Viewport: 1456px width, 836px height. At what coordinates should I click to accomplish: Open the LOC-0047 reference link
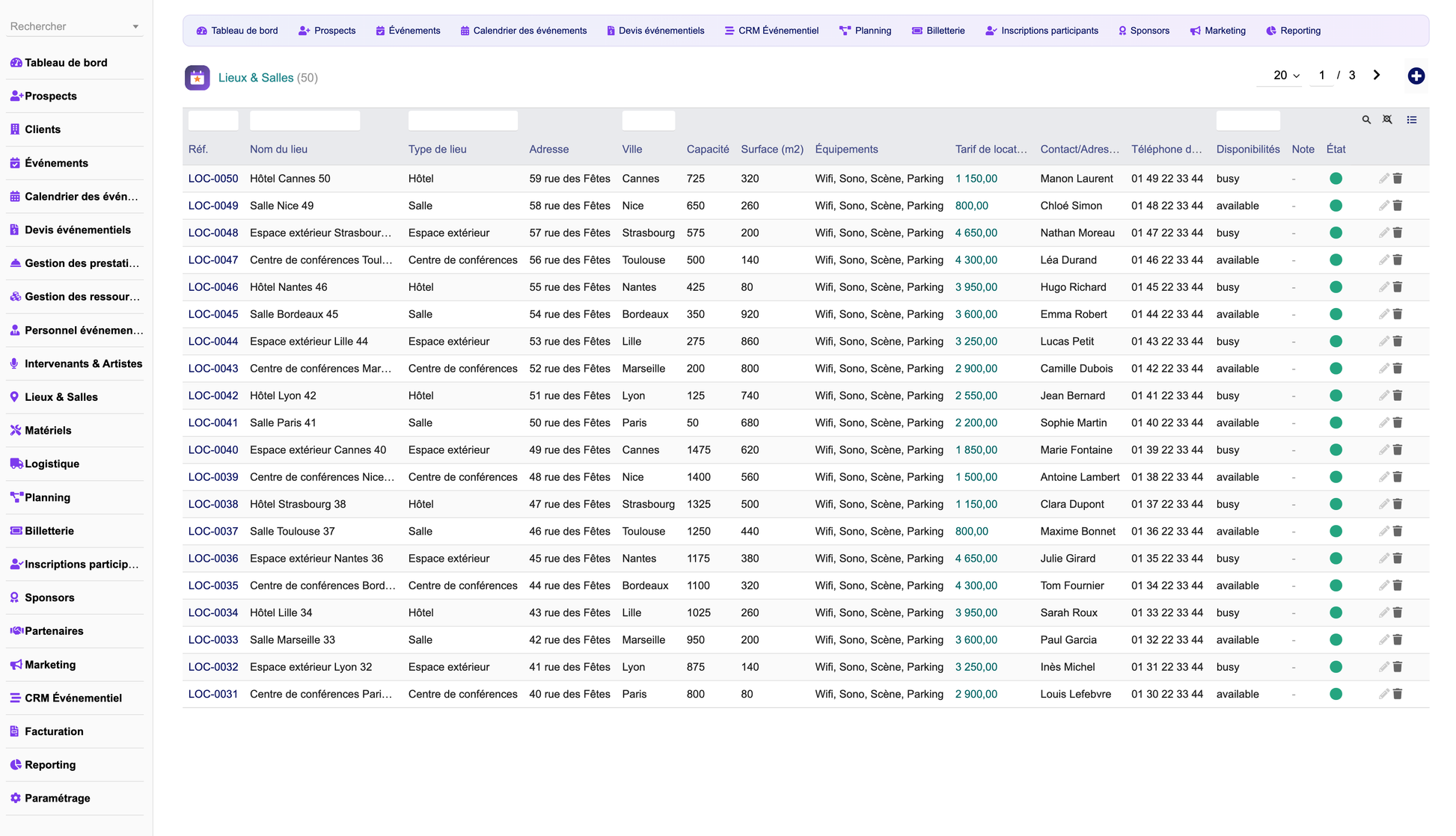[x=213, y=260]
